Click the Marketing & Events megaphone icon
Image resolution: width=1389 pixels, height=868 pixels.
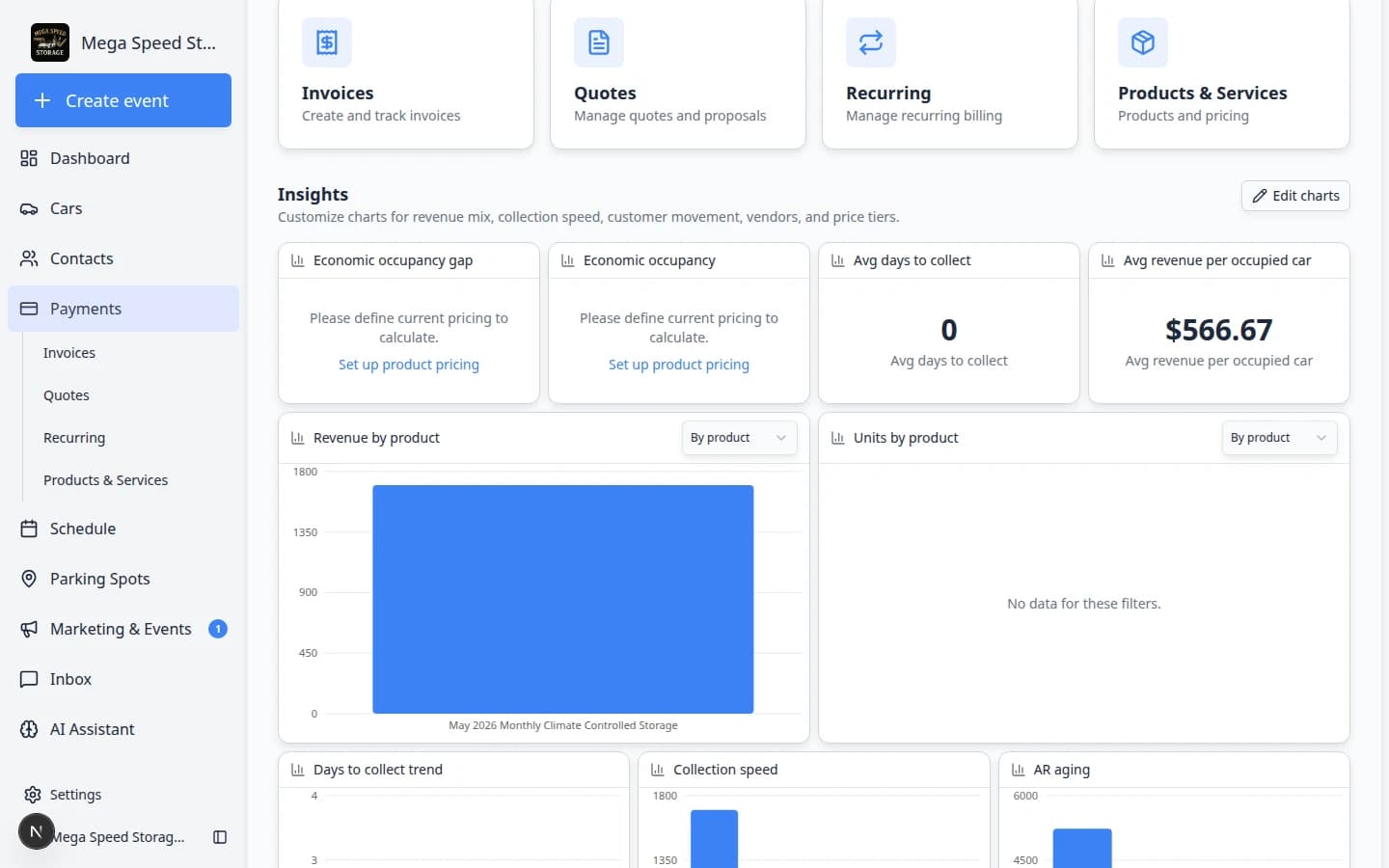click(x=29, y=629)
